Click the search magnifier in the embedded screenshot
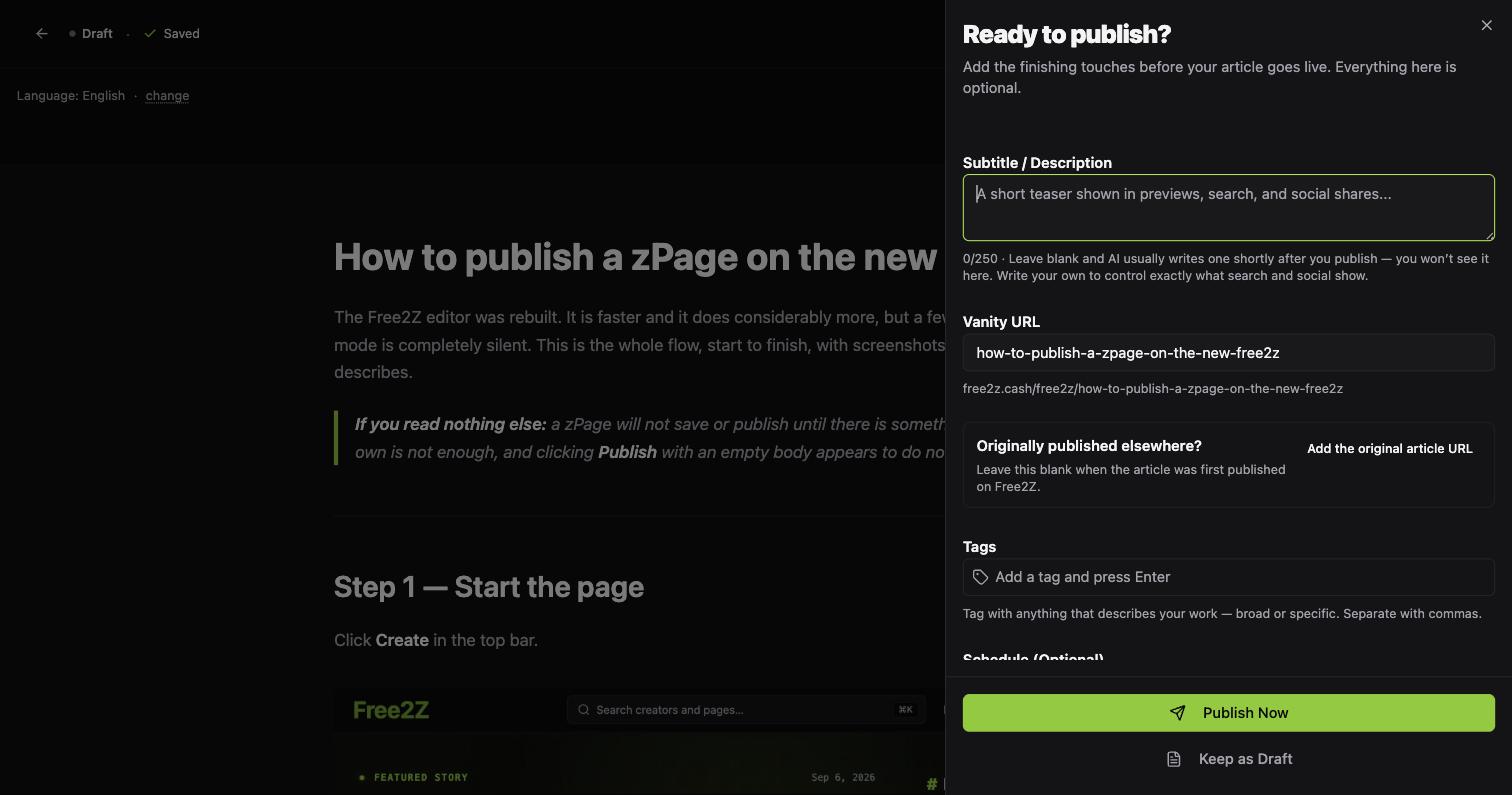 click(584, 710)
